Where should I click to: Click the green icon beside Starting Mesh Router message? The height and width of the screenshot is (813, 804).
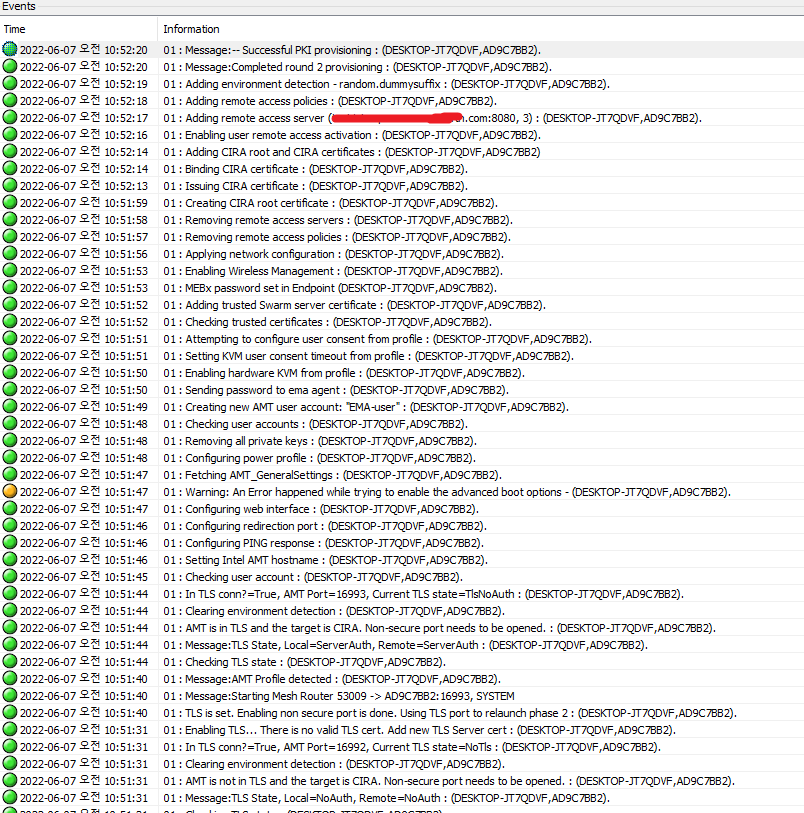9,695
